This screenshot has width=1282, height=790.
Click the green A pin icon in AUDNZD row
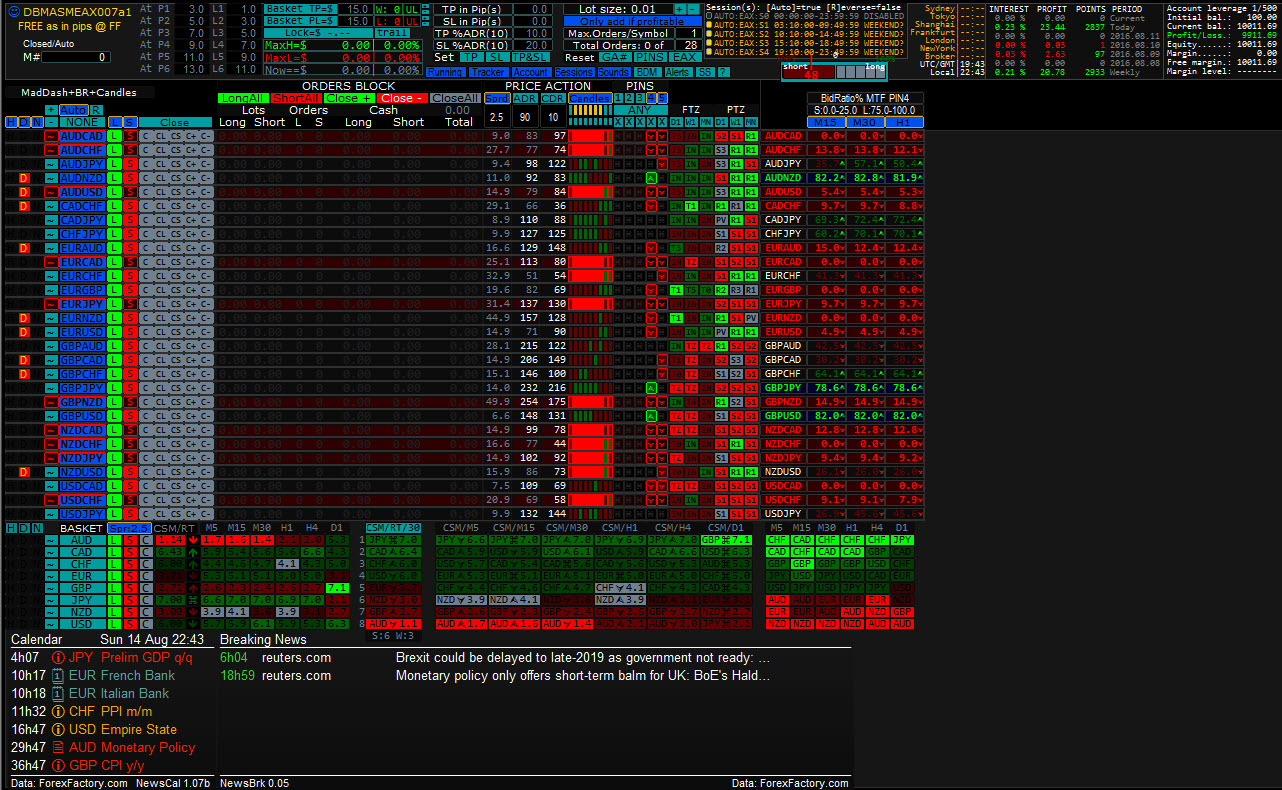(651, 177)
